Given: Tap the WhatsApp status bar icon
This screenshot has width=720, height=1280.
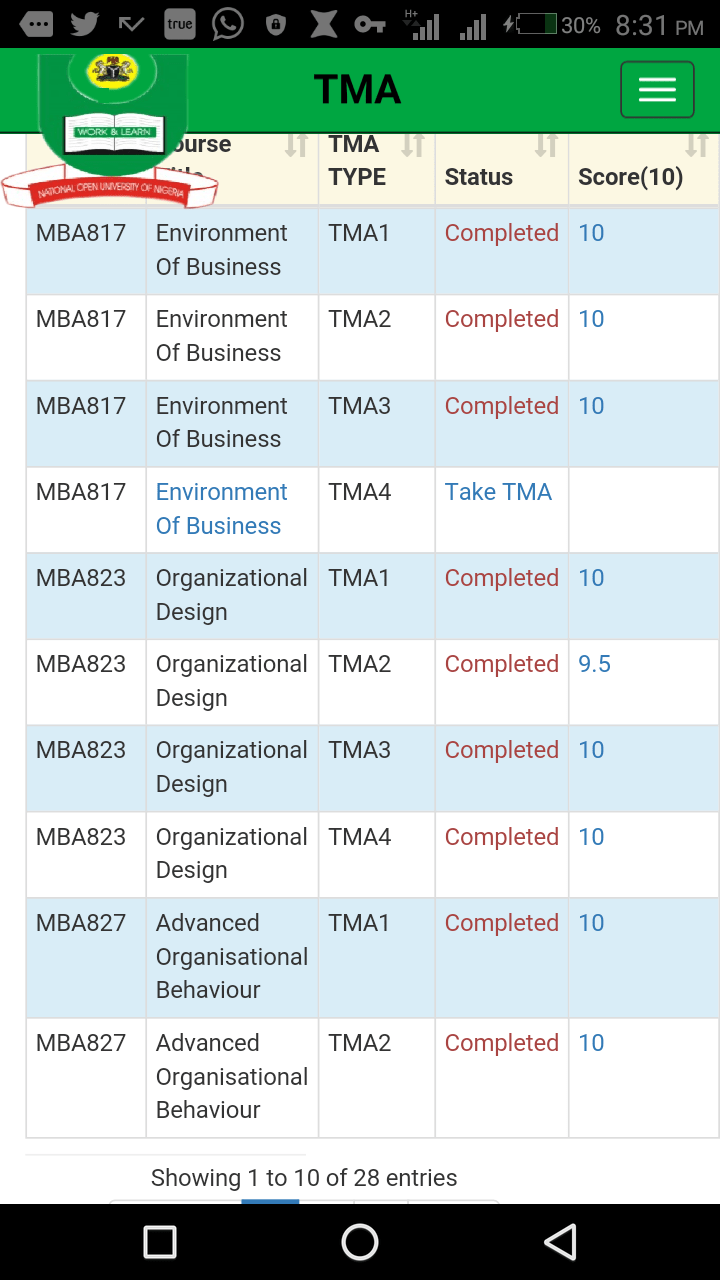Looking at the screenshot, I should pos(227,22).
